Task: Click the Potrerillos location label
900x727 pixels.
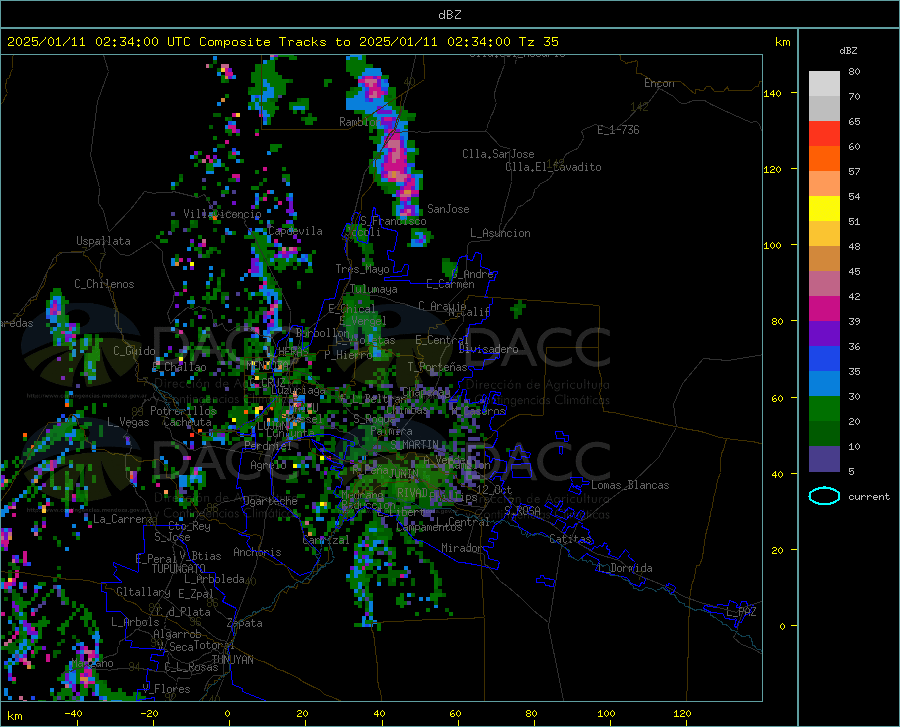Action: (183, 411)
